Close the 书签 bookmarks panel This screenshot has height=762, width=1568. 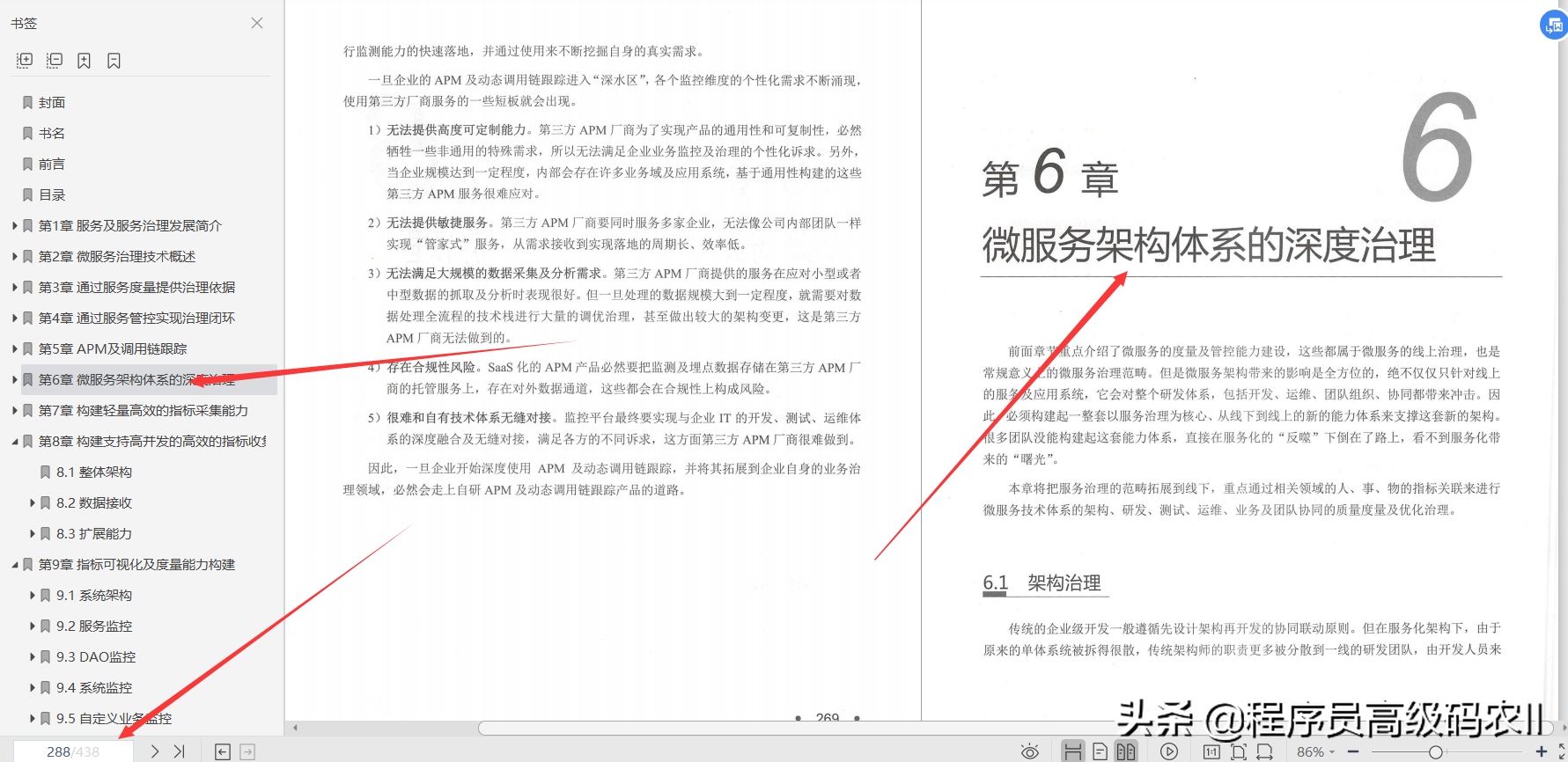point(257,23)
